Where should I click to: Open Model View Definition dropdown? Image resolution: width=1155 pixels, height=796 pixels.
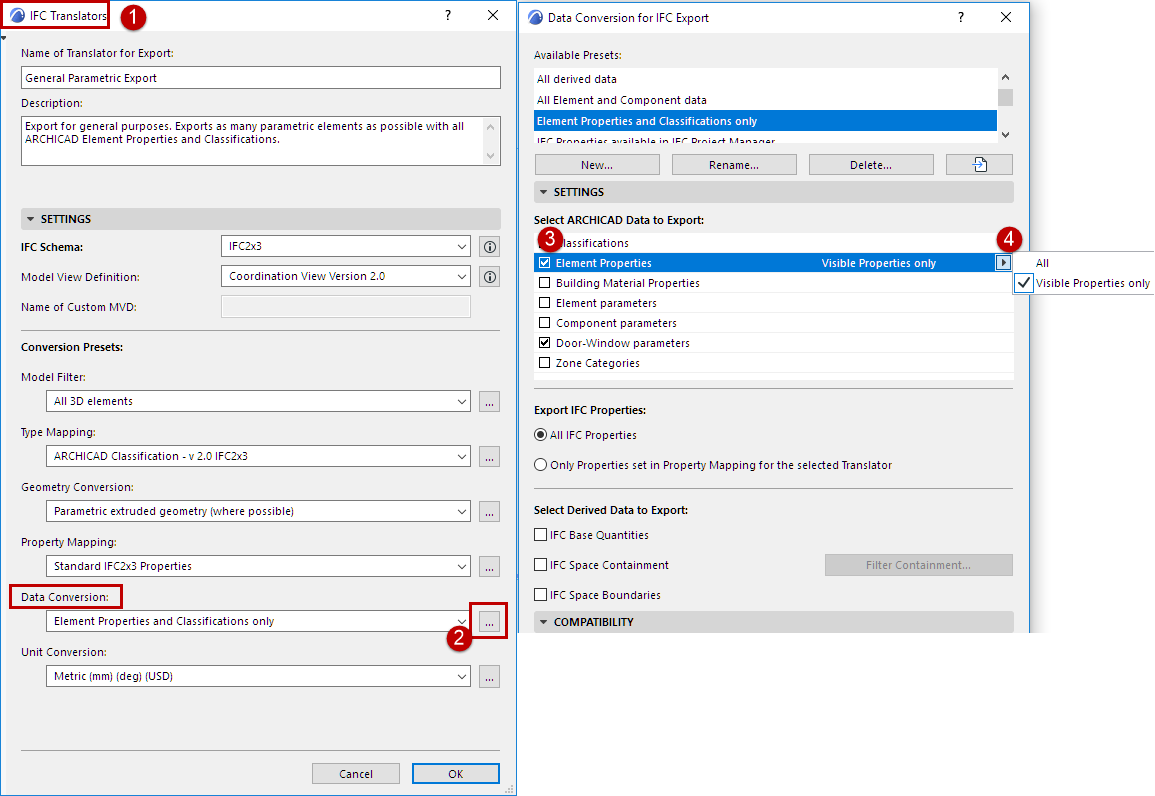pos(345,277)
